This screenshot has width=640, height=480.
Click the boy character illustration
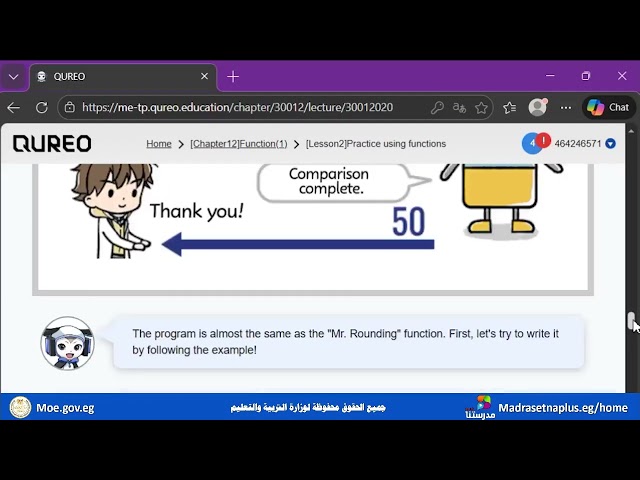click(x=112, y=211)
